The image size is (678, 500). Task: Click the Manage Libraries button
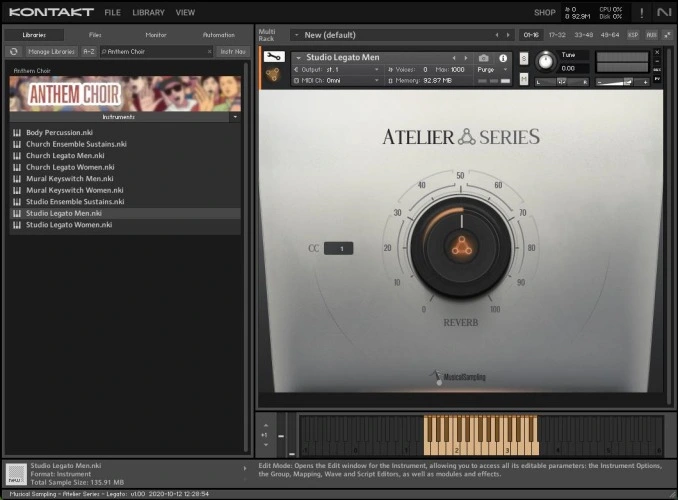[52, 51]
